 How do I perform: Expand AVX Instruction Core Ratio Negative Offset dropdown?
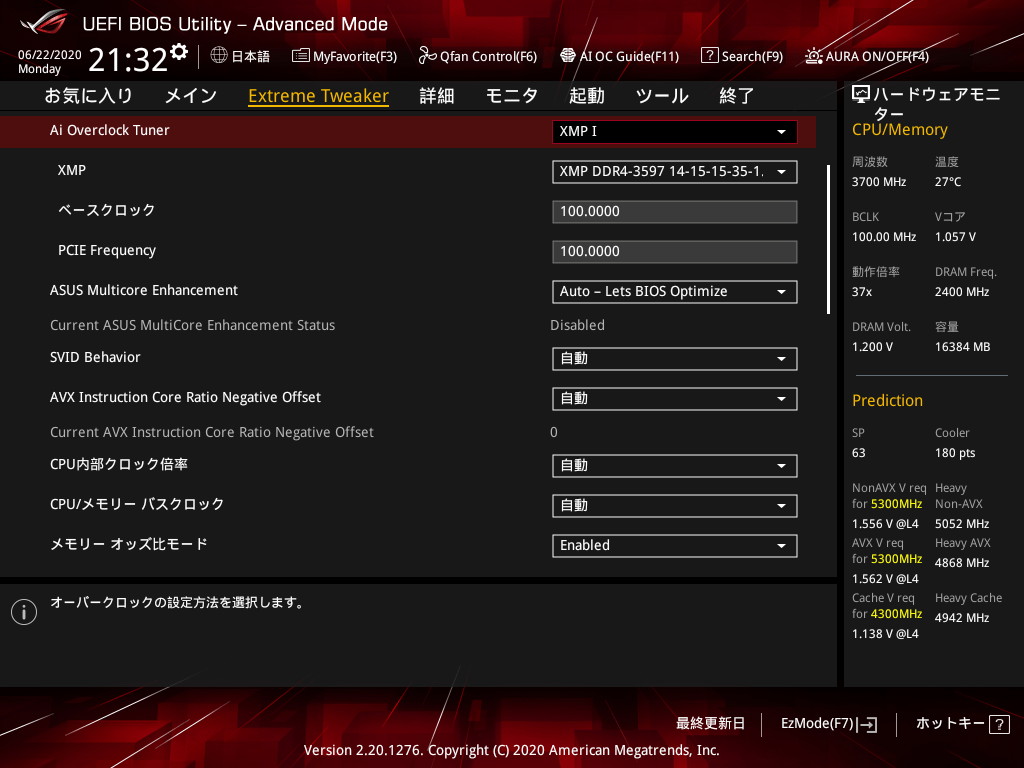pos(675,399)
